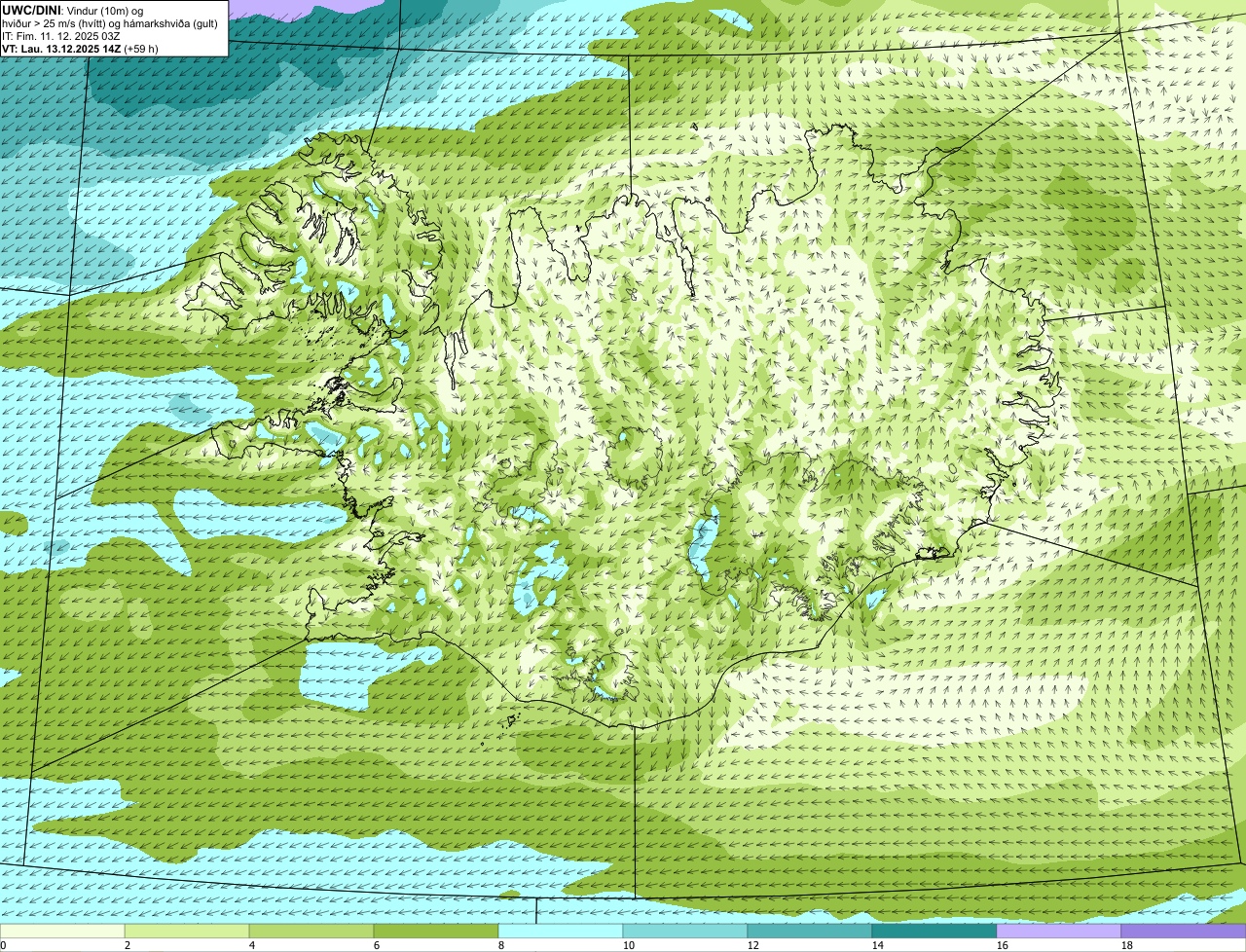This screenshot has width=1246, height=952.
Task: Click the legend scale label "4"
Action: (x=252, y=945)
